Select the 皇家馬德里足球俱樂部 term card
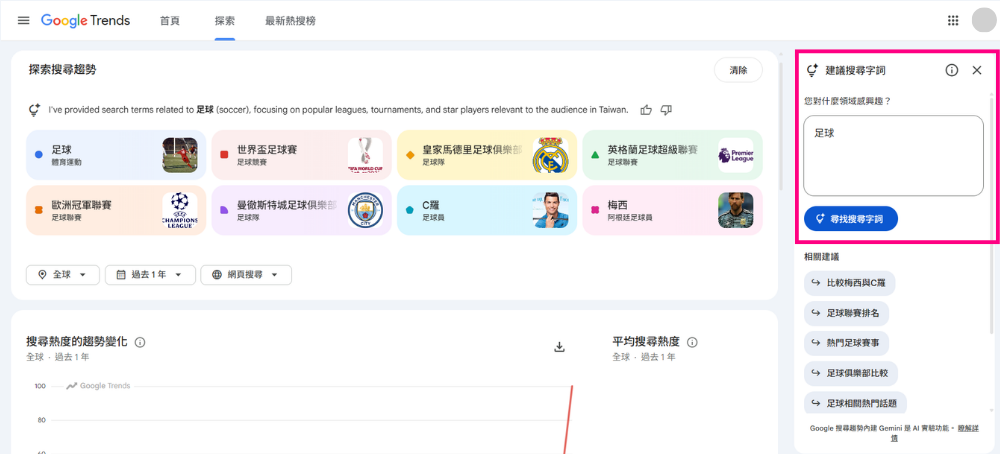This screenshot has width=1000, height=454. (x=487, y=155)
